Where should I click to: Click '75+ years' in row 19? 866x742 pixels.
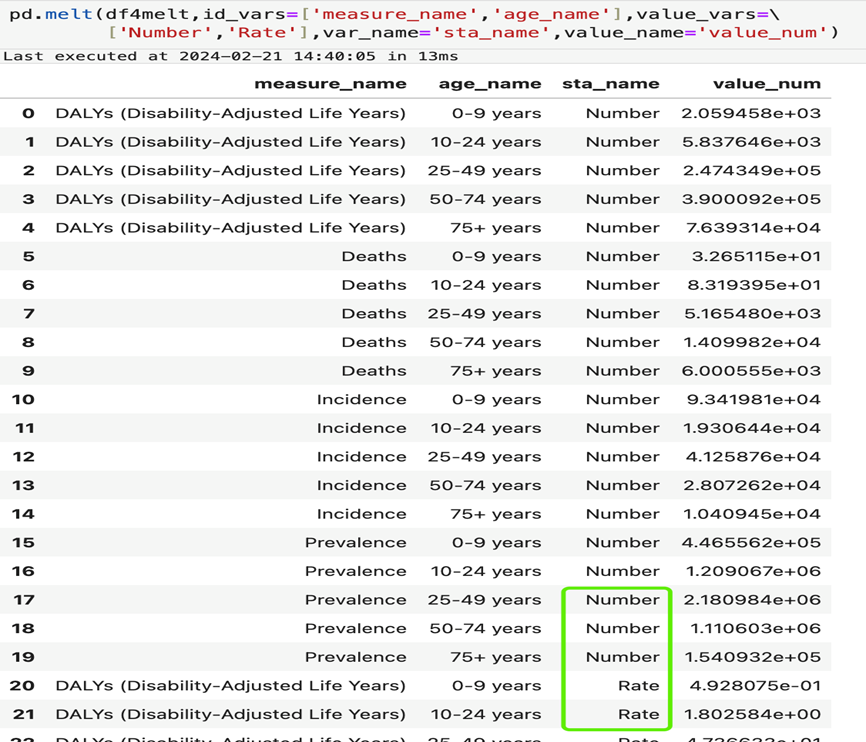pyautogui.click(x=496, y=657)
